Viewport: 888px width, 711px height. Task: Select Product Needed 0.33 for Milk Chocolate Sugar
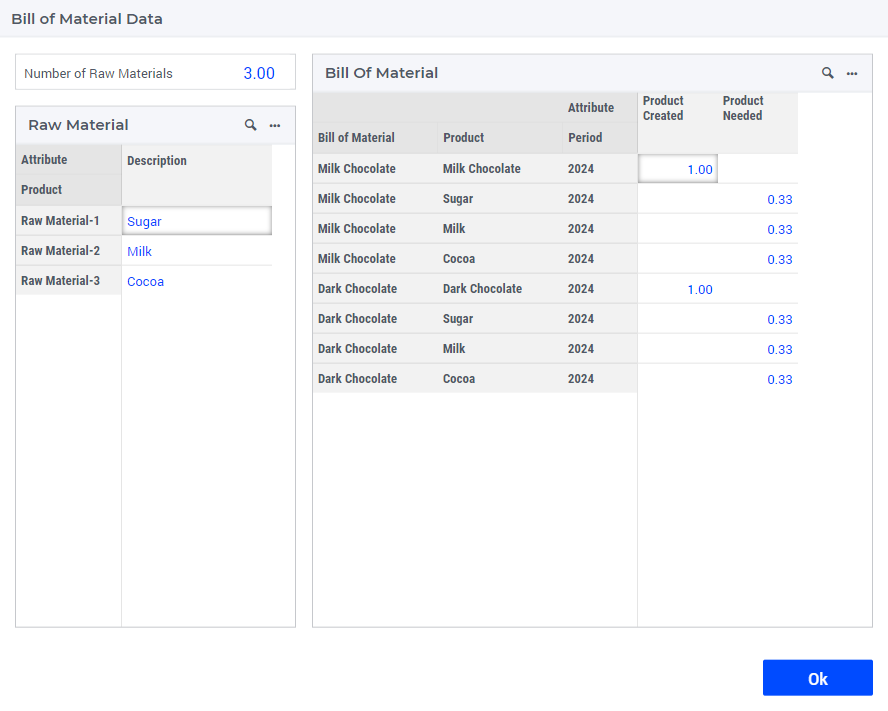[x=758, y=199]
